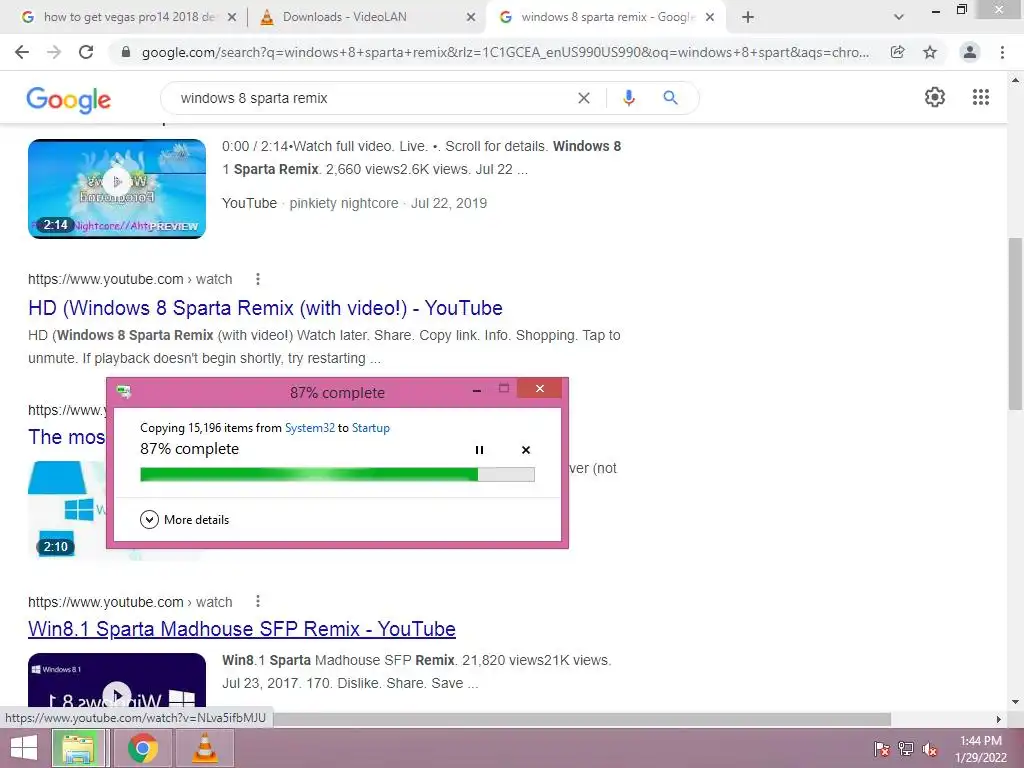Open Action Center flag tray icon
1024x768 pixels.
[x=882, y=749]
